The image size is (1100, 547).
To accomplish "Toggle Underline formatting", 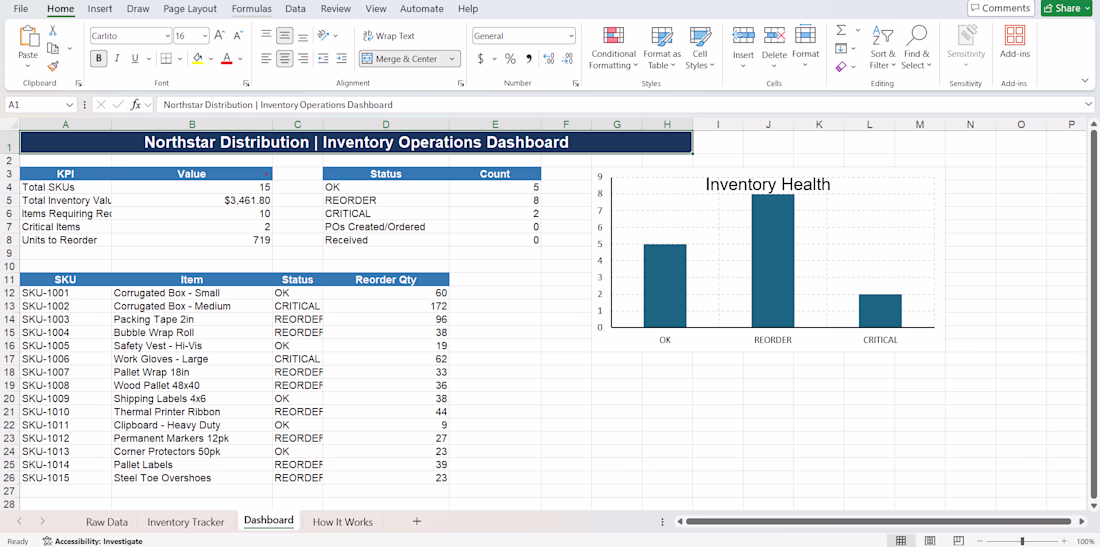I will (135, 58).
